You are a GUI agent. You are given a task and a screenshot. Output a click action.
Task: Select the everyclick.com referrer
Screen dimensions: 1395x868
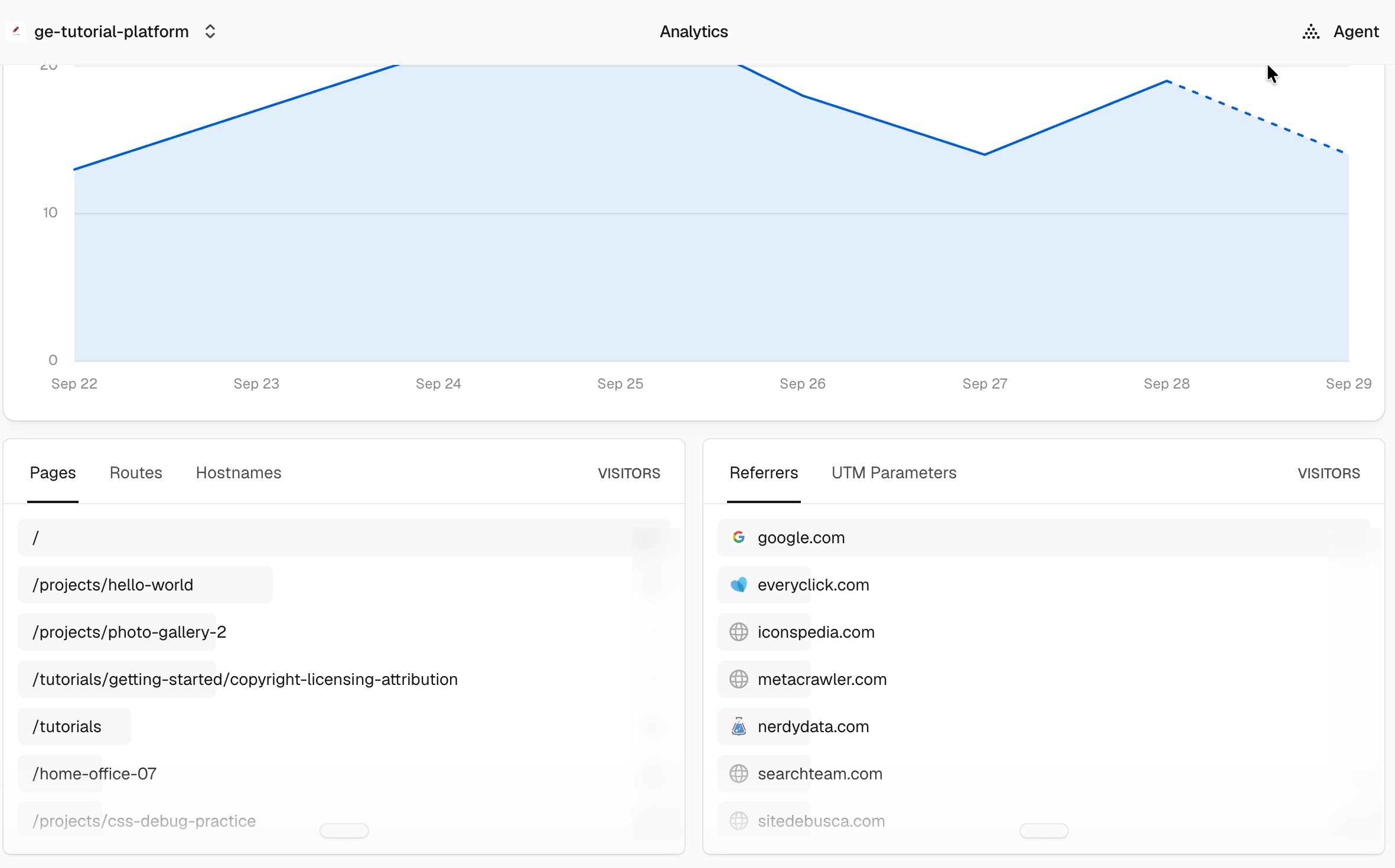click(x=1044, y=585)
